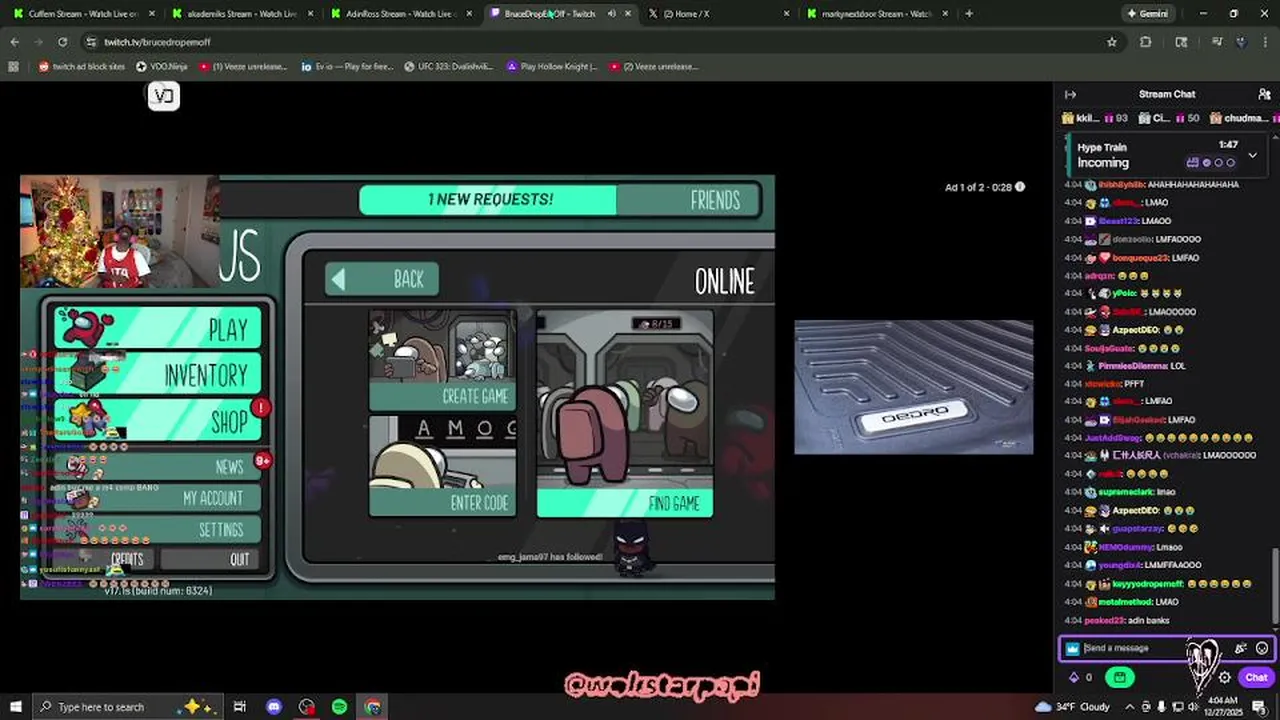Screen dimensions: 1280x720
Task: Open the Gemini button in Chrome
Action: [x=1147, y=14]
